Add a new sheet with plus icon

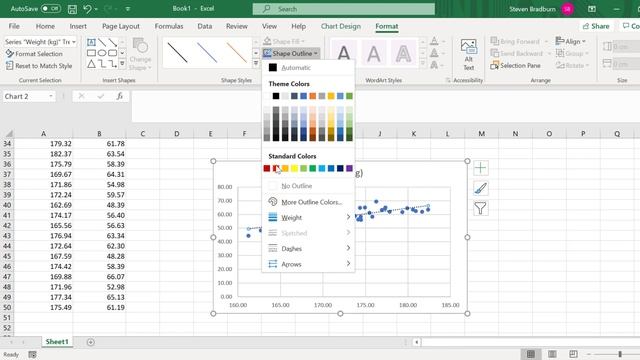91,342
